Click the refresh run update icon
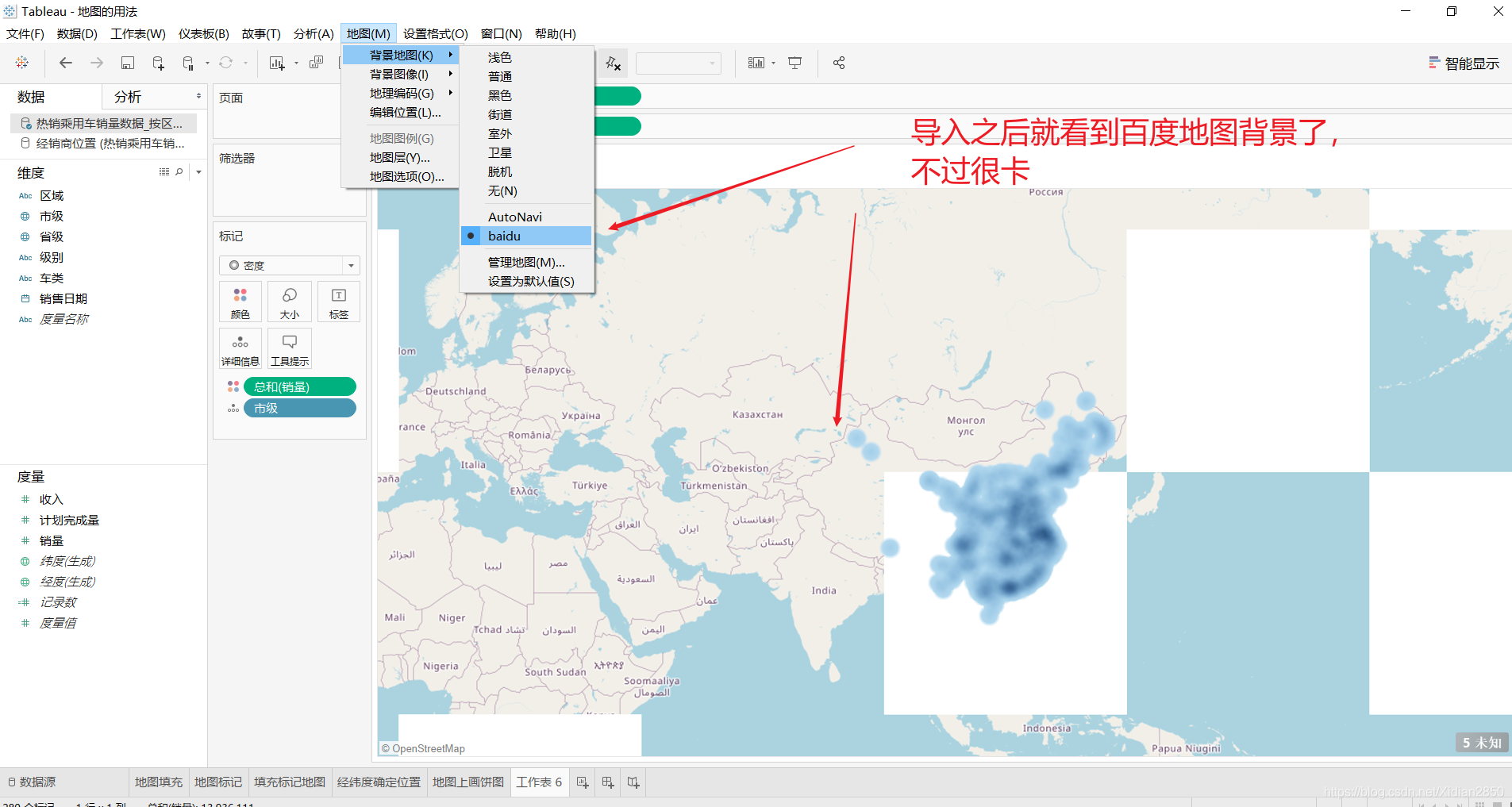 226,63
